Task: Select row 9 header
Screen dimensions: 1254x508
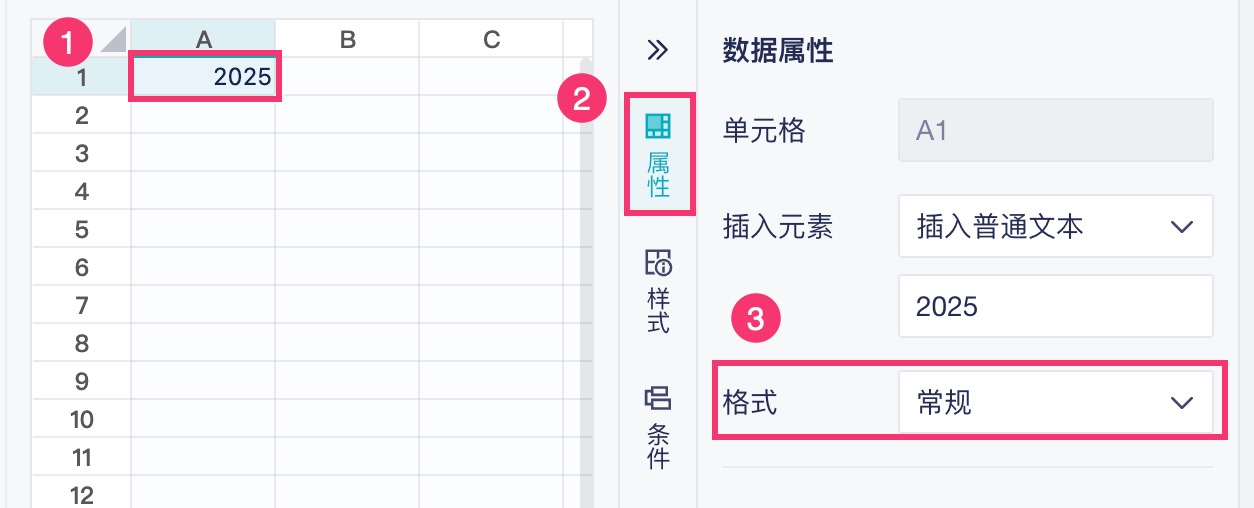Action: (x=82, y=381)
